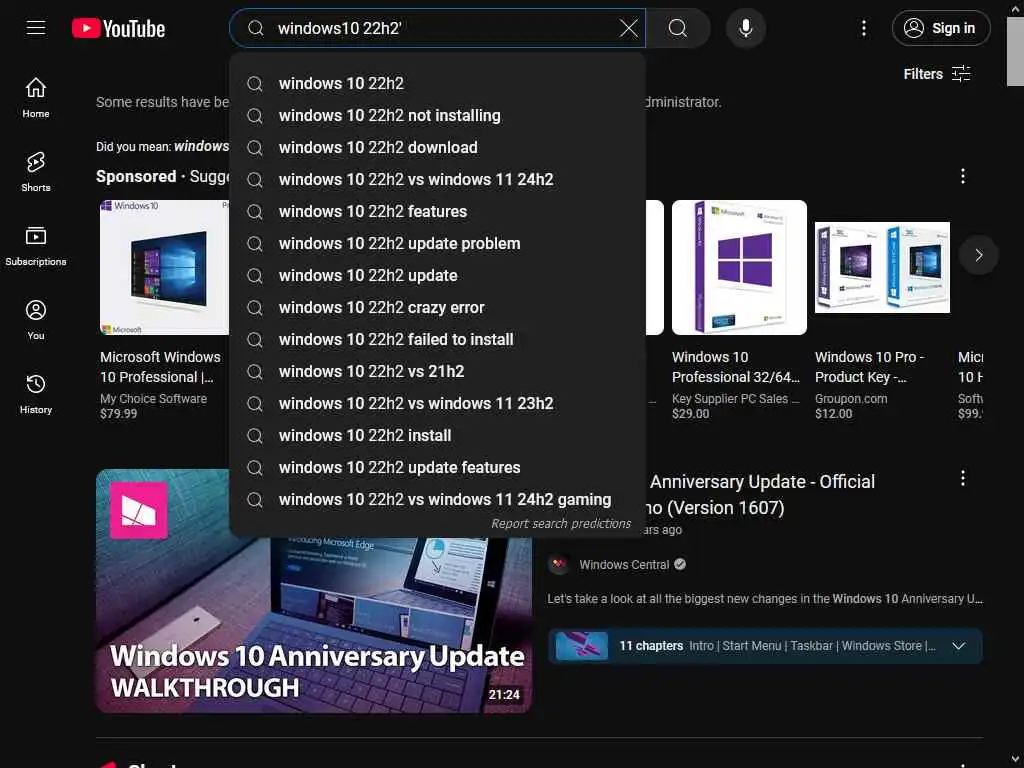This screenshot has width=1024, height=768.
Task: Click the "Microsoft Windows 10 Professional" product title
Action: [160, 367]
